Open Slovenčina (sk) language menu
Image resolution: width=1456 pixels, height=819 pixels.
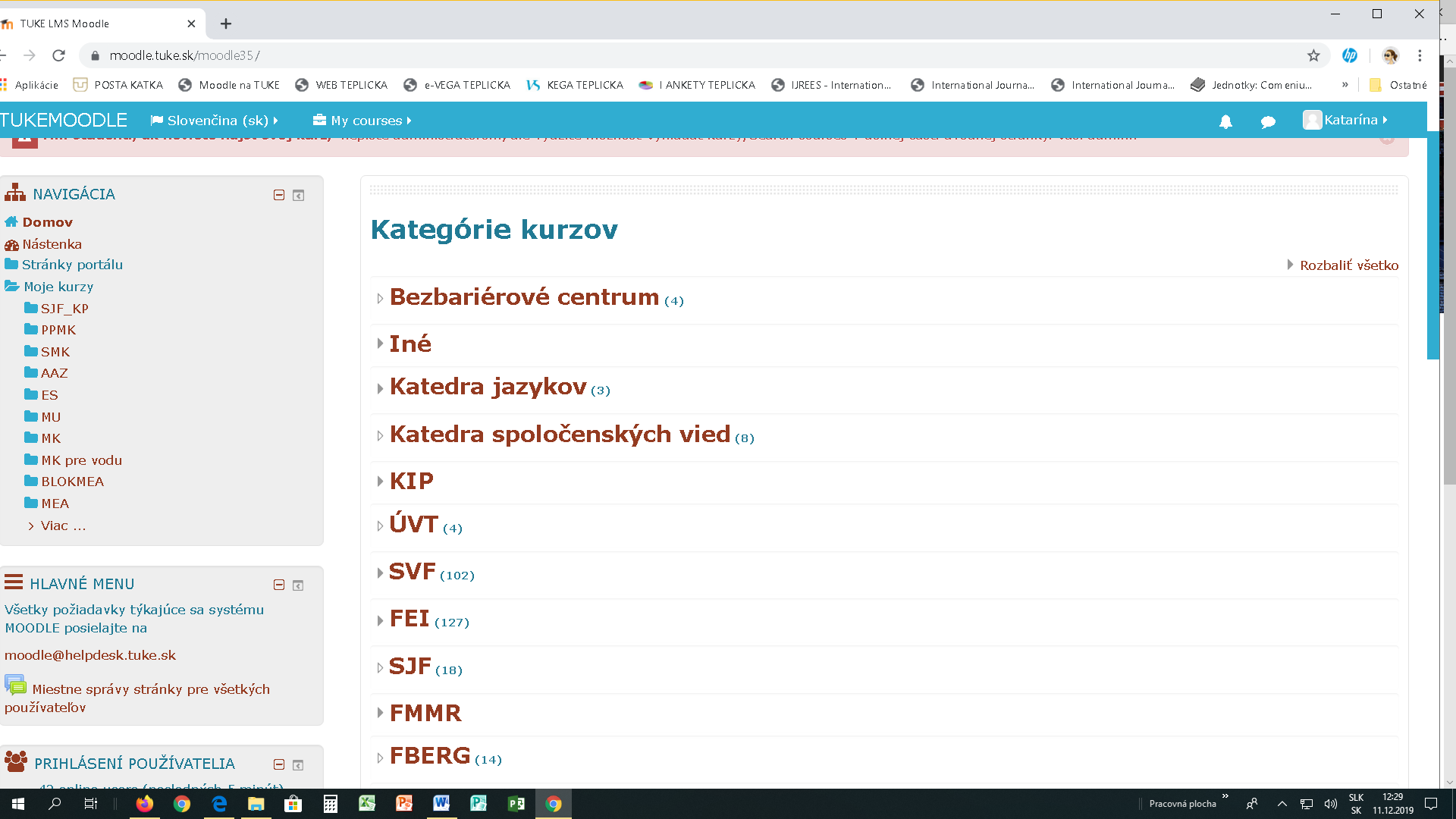[215, 121]
